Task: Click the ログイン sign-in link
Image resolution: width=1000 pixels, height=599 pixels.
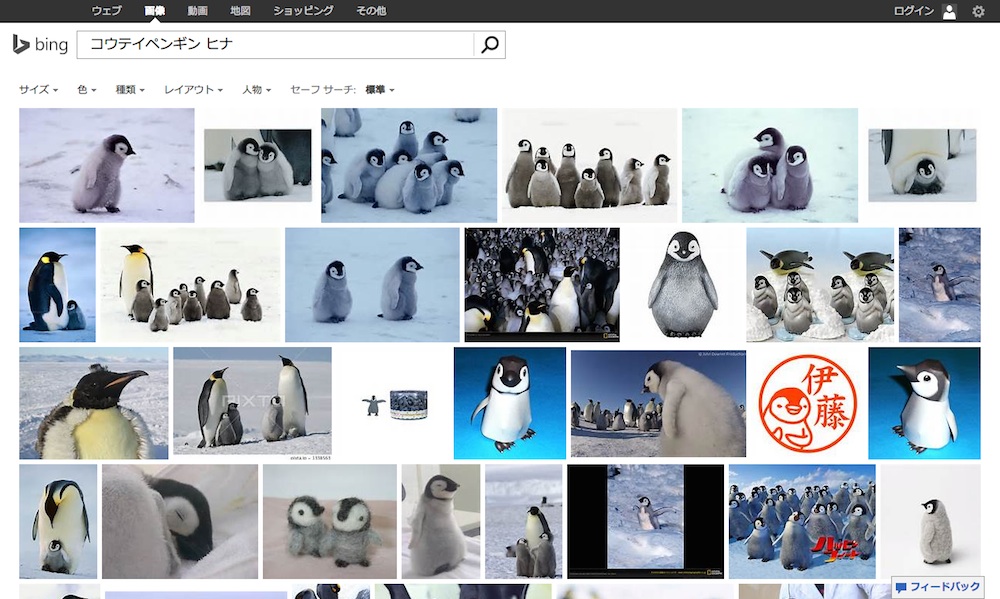Action: pos(913,11)
